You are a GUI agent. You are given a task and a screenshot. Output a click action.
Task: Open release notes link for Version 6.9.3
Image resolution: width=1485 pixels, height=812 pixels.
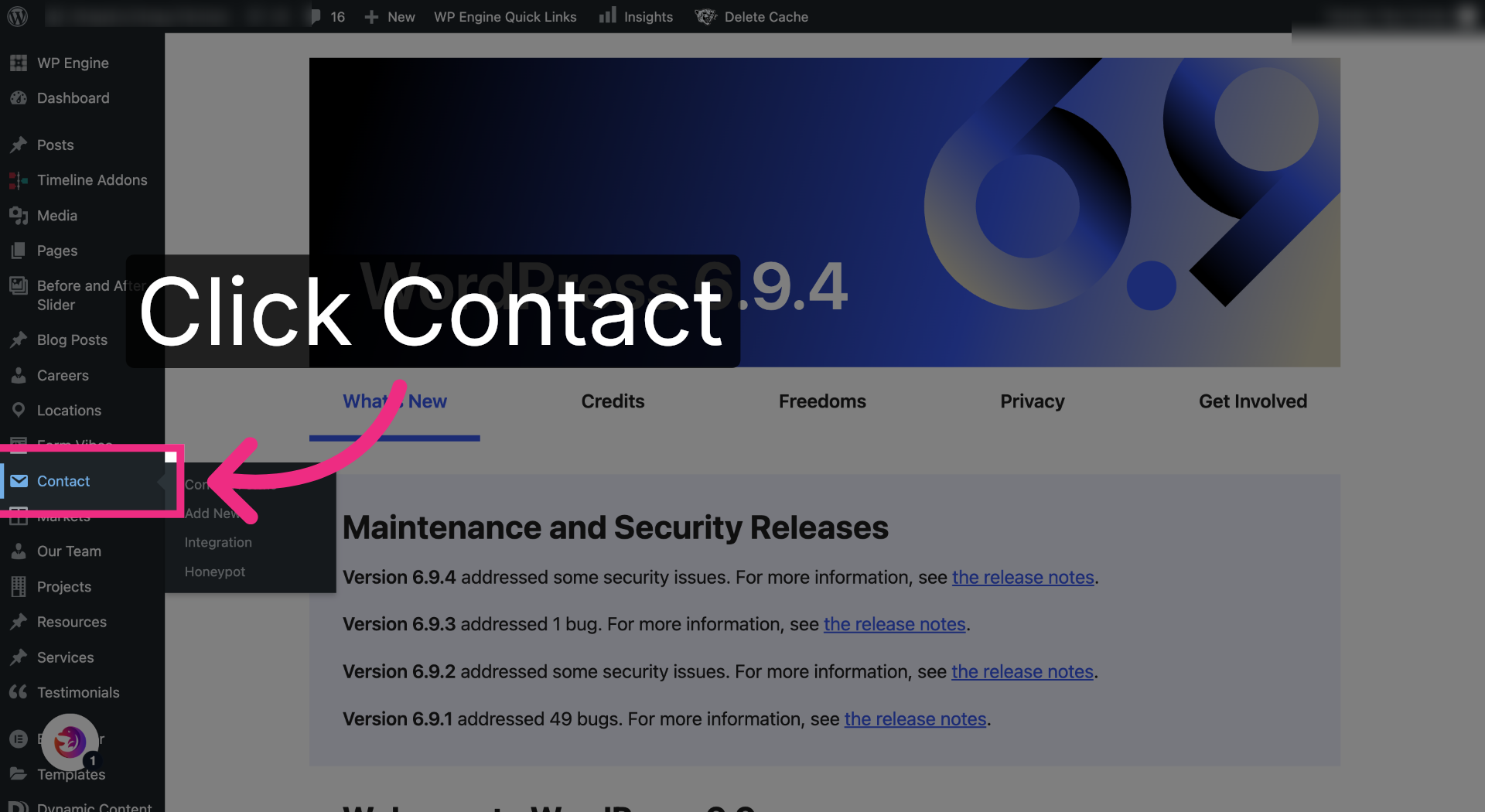[895, 624]
